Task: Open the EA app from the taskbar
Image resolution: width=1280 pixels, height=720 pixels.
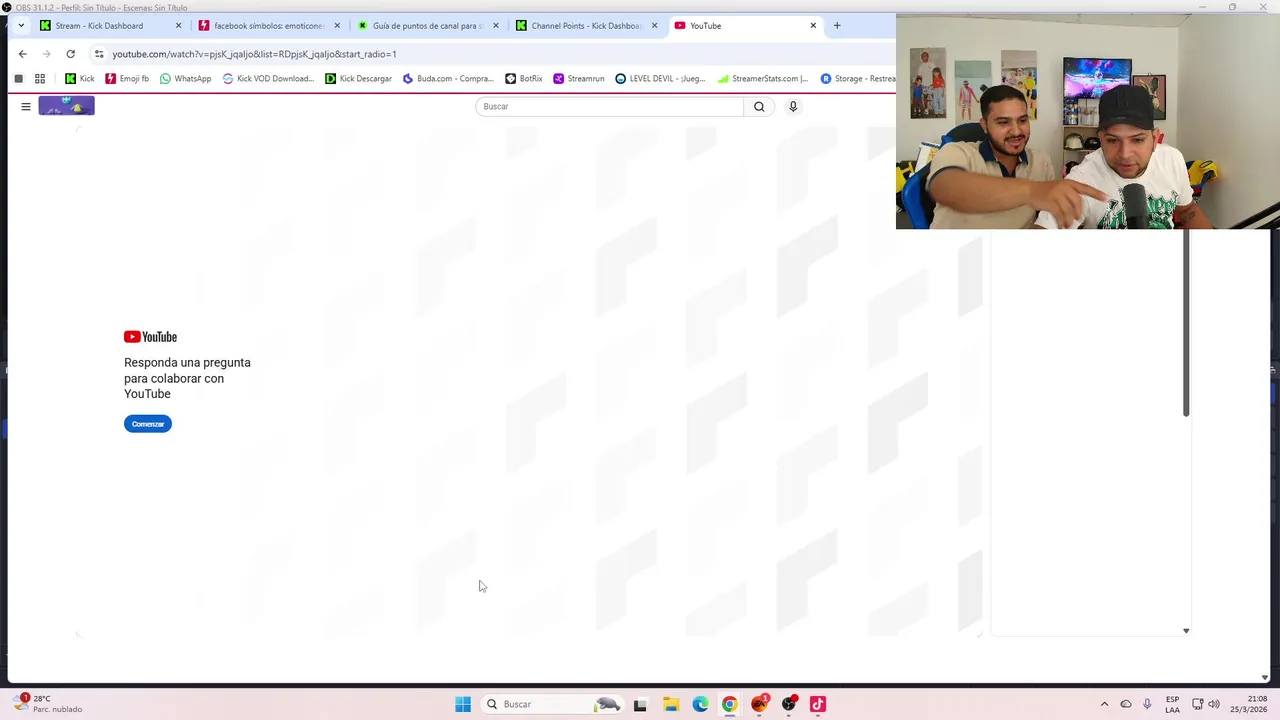Action: coord(760,704)
